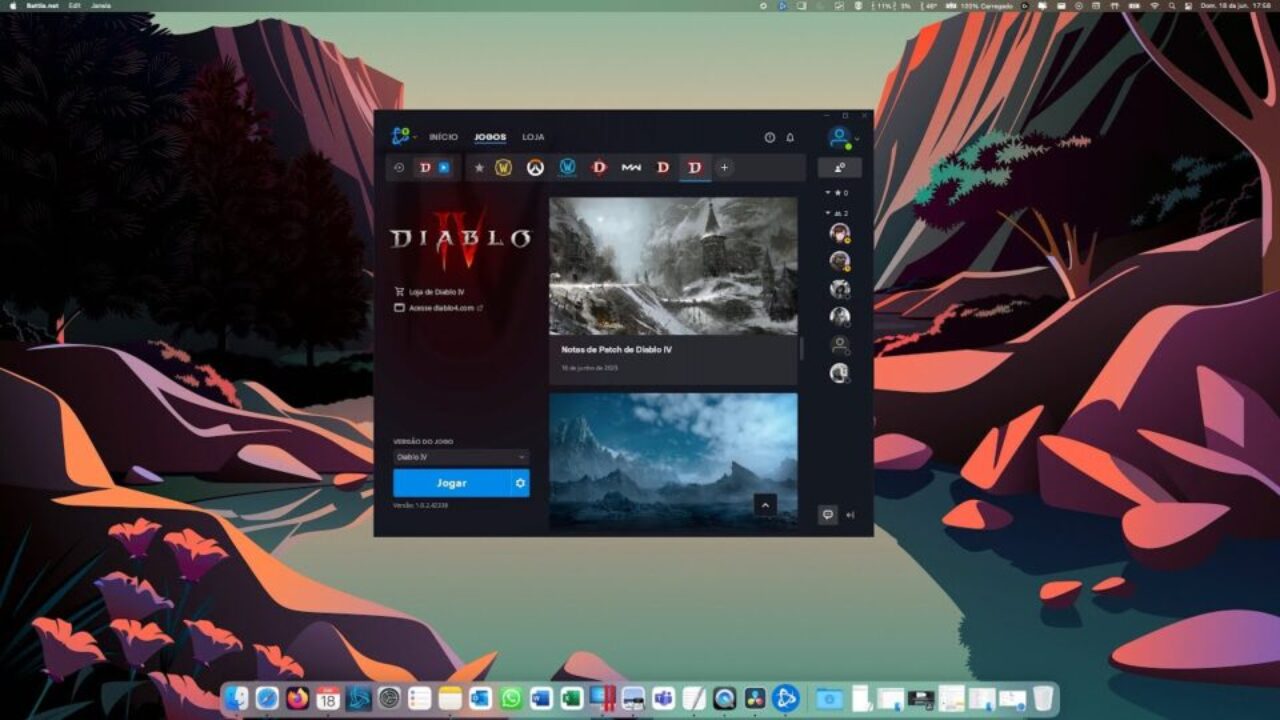Select the Diablo Immortal game icon
This screenshot has width=1280, height=720.
coord(599,167)
